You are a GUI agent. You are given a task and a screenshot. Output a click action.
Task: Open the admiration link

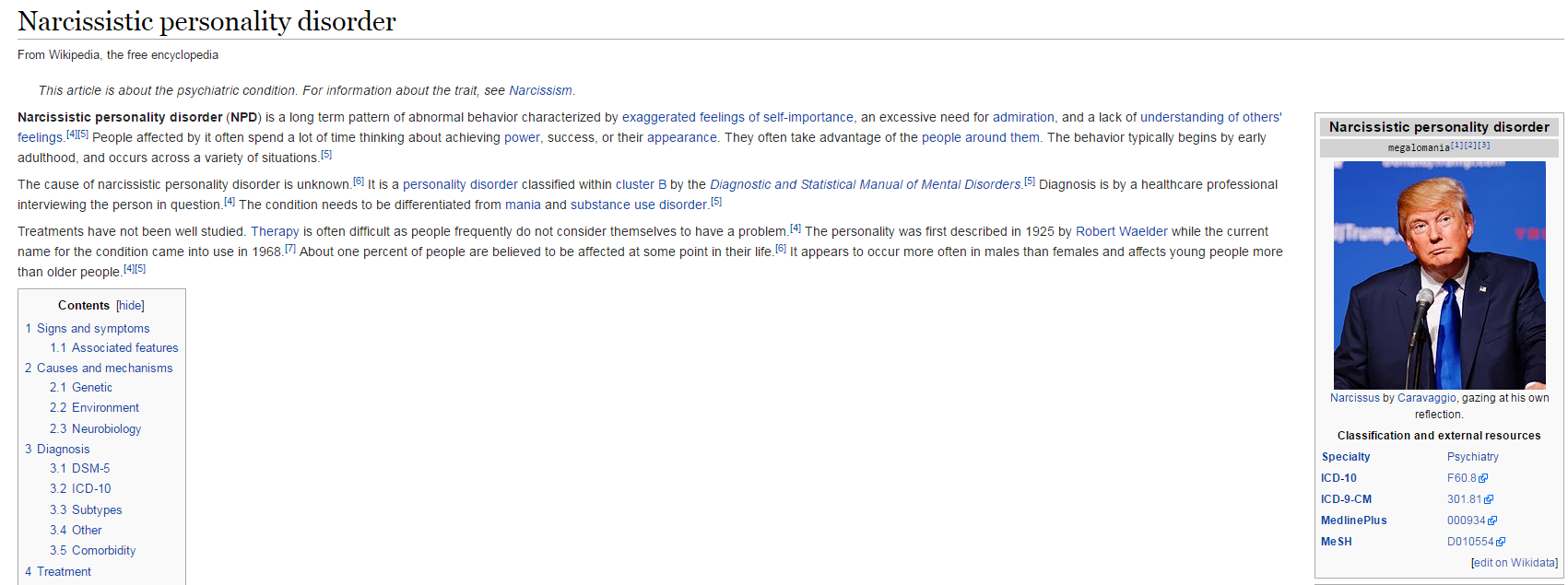(1023, 117)
